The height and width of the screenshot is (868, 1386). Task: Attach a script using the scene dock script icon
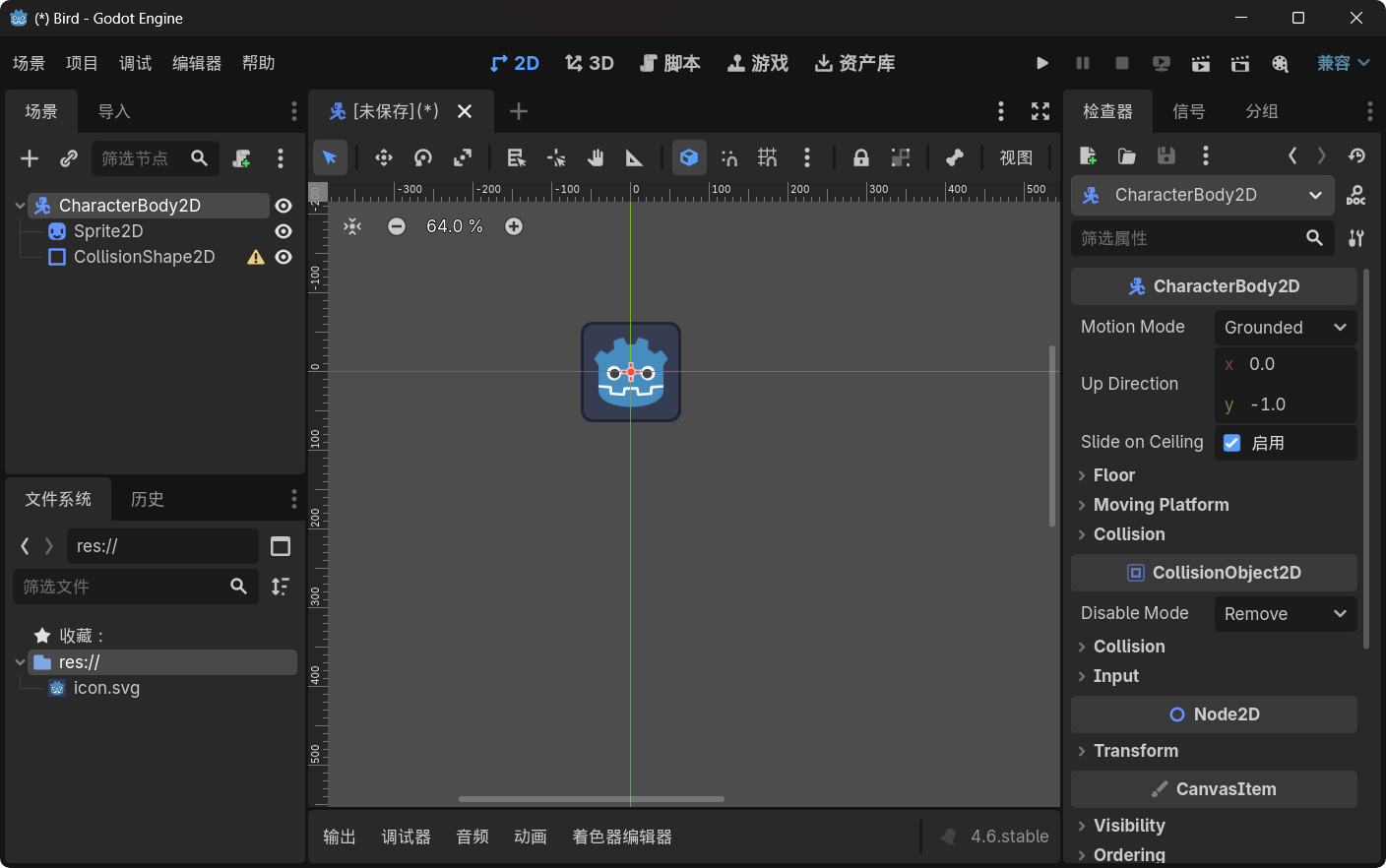coord(241,158)
